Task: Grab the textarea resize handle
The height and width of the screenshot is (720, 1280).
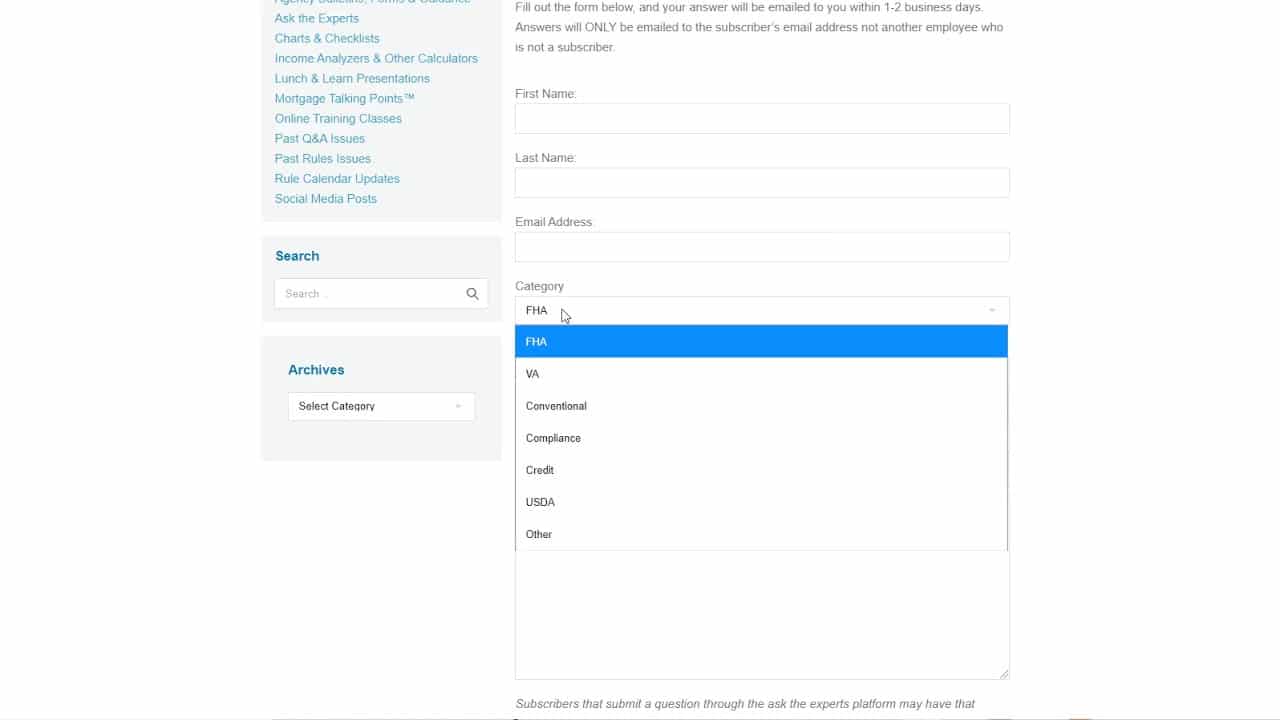Action: (1004, 674)
